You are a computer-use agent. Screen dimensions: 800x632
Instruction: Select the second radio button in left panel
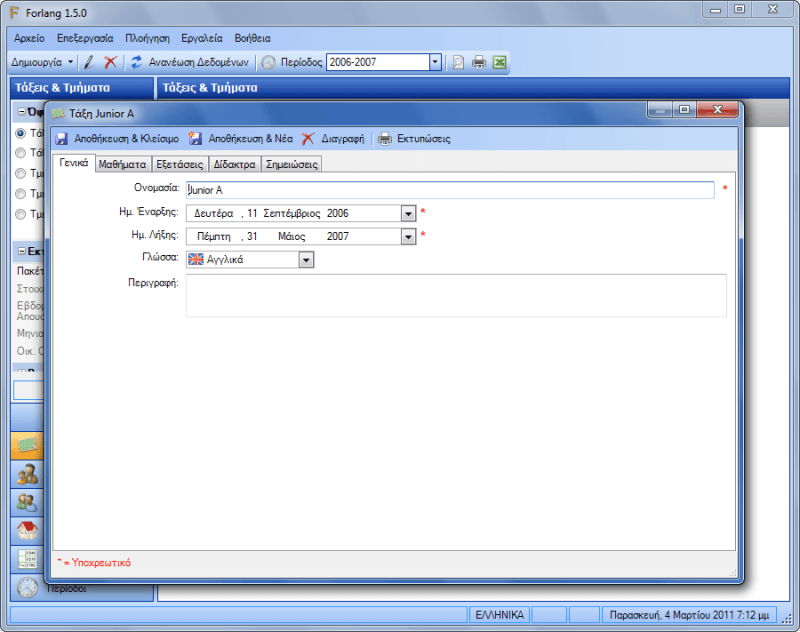tap(20, 153)
